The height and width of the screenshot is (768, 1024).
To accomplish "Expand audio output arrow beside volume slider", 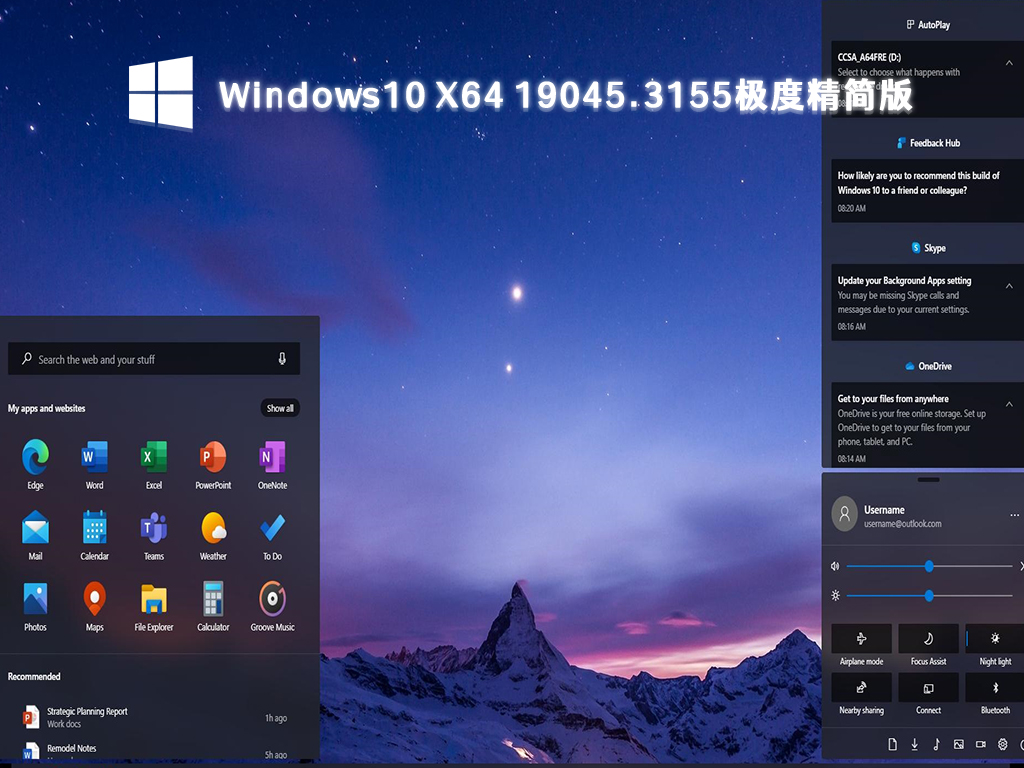I will (1021, 566).
